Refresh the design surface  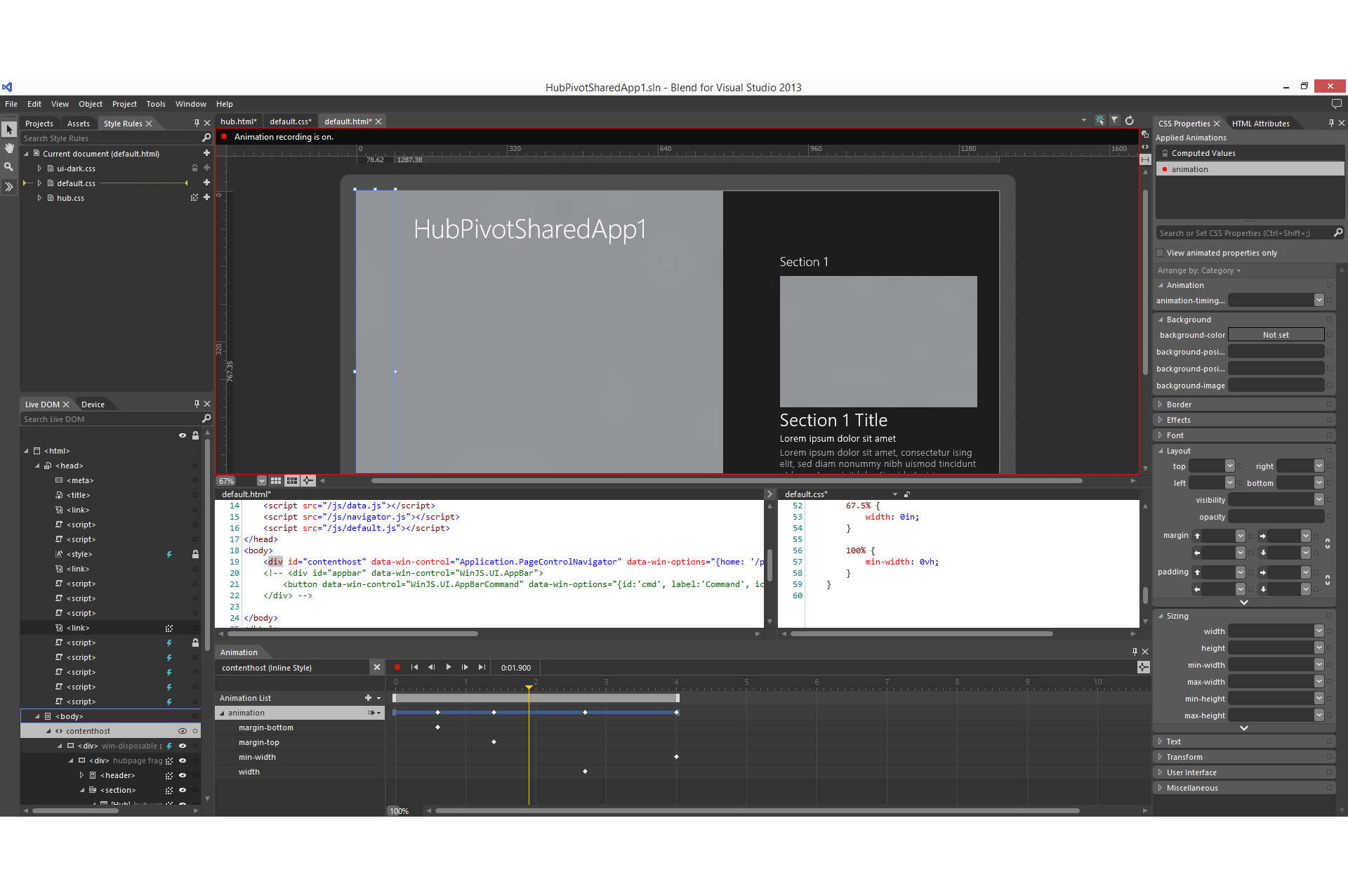1130,121
